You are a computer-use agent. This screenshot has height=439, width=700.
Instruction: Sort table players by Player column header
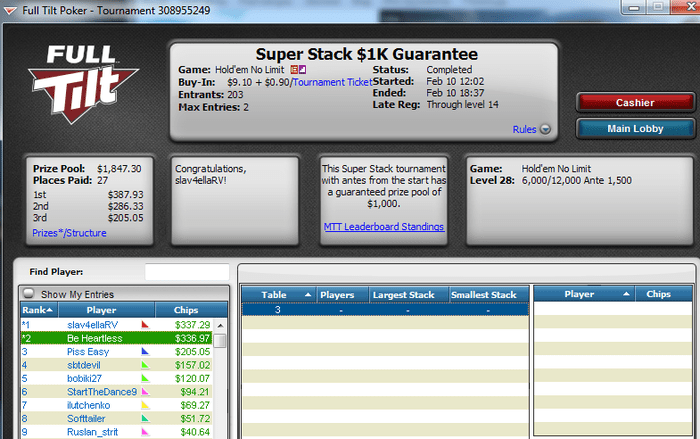click(x=584, y=294)
